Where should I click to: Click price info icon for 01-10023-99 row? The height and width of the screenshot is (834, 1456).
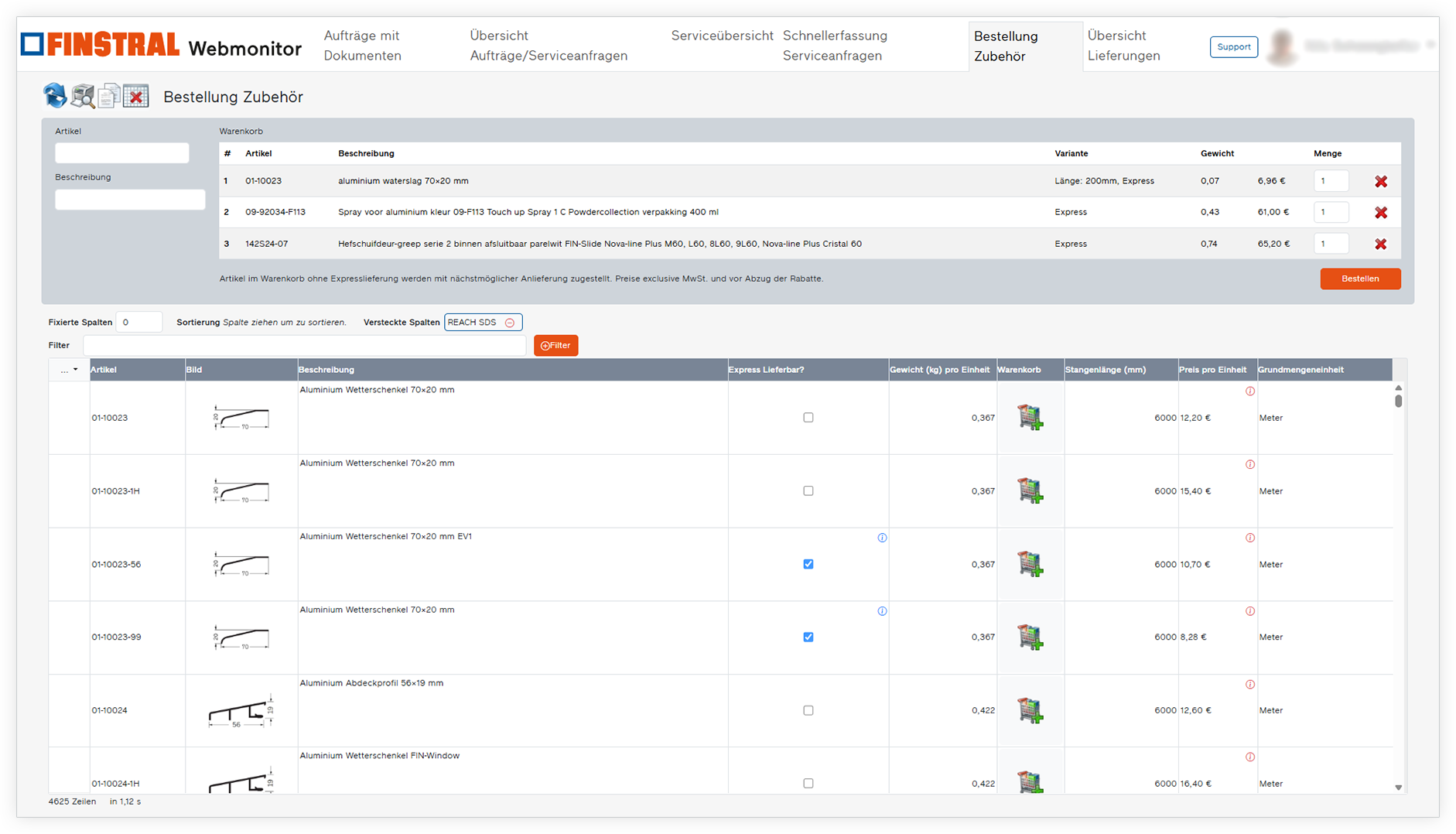click(1250, 611)
